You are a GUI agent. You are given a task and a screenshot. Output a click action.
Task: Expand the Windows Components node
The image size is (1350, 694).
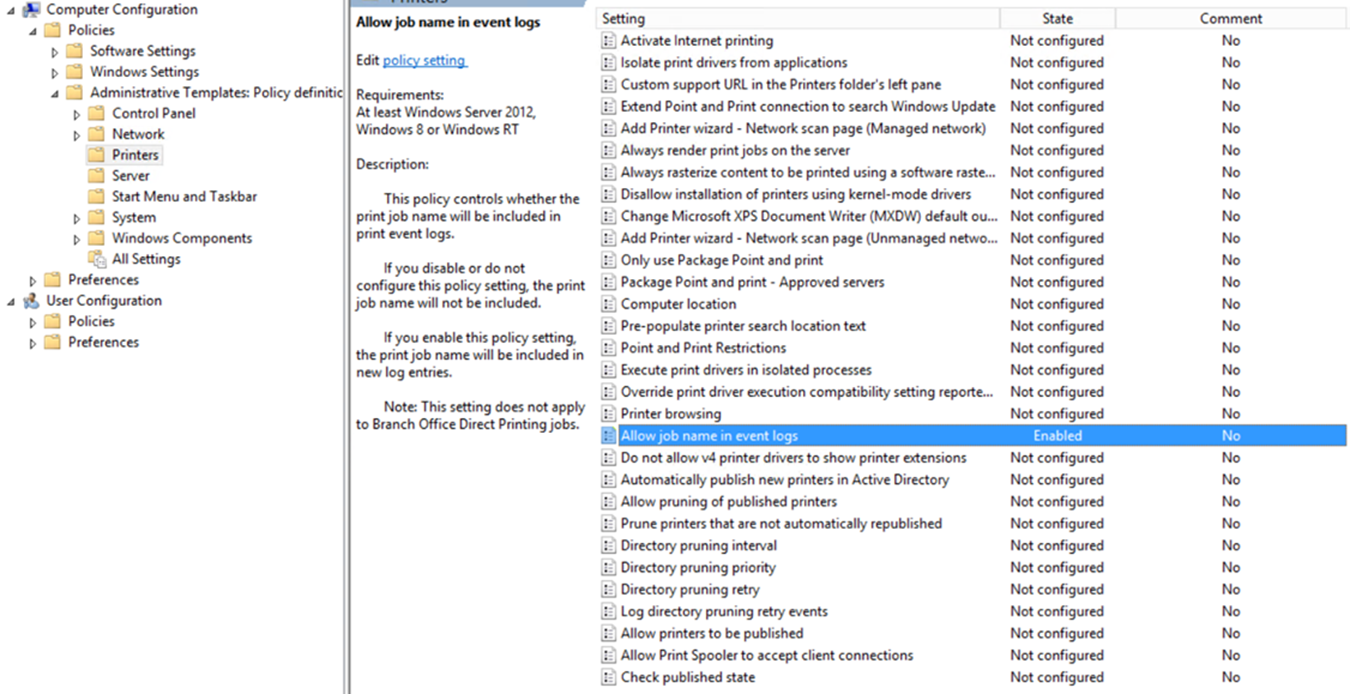[x=77, y=239]
